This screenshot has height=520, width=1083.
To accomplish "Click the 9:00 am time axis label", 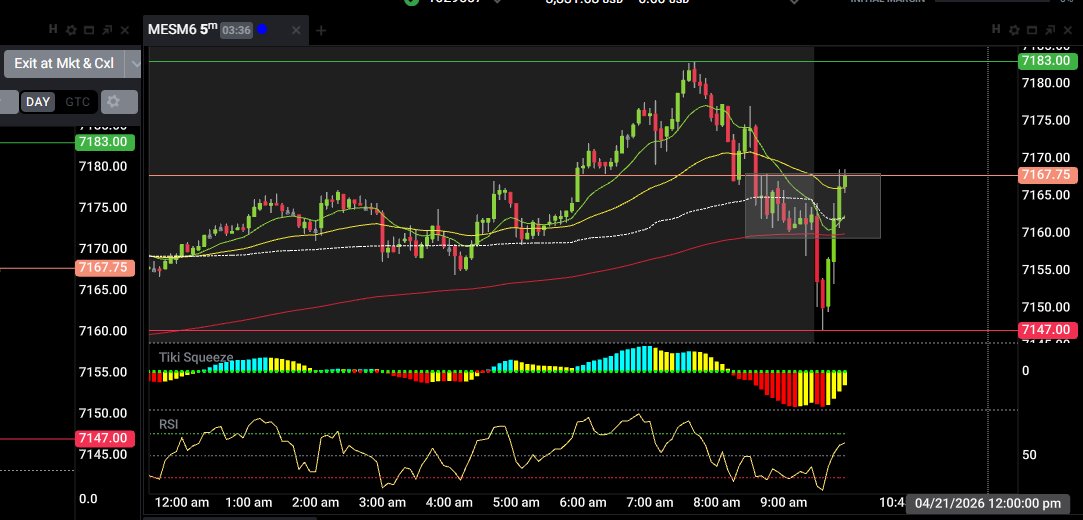I will click(783, 503).
